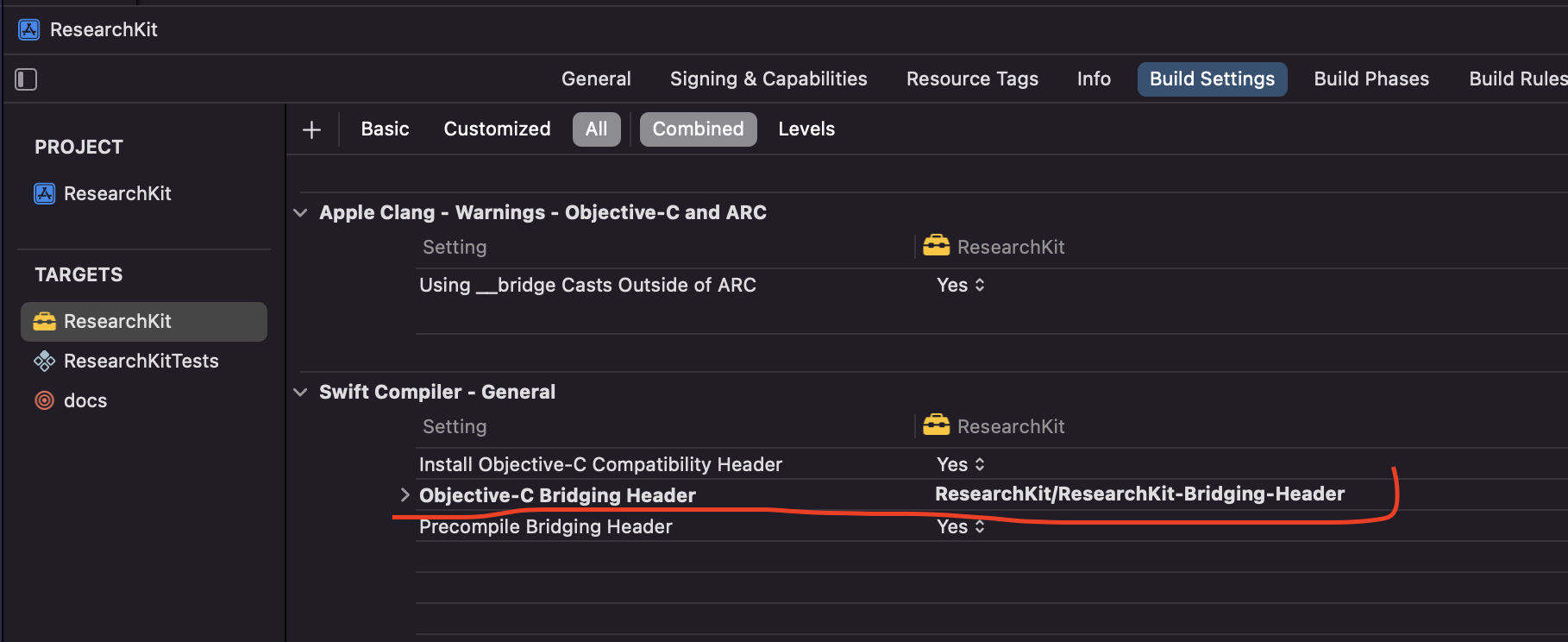1568x642 pixels.
Task: Toggle the projects and targets sidebar icon
Action: (x=26, y=79)
